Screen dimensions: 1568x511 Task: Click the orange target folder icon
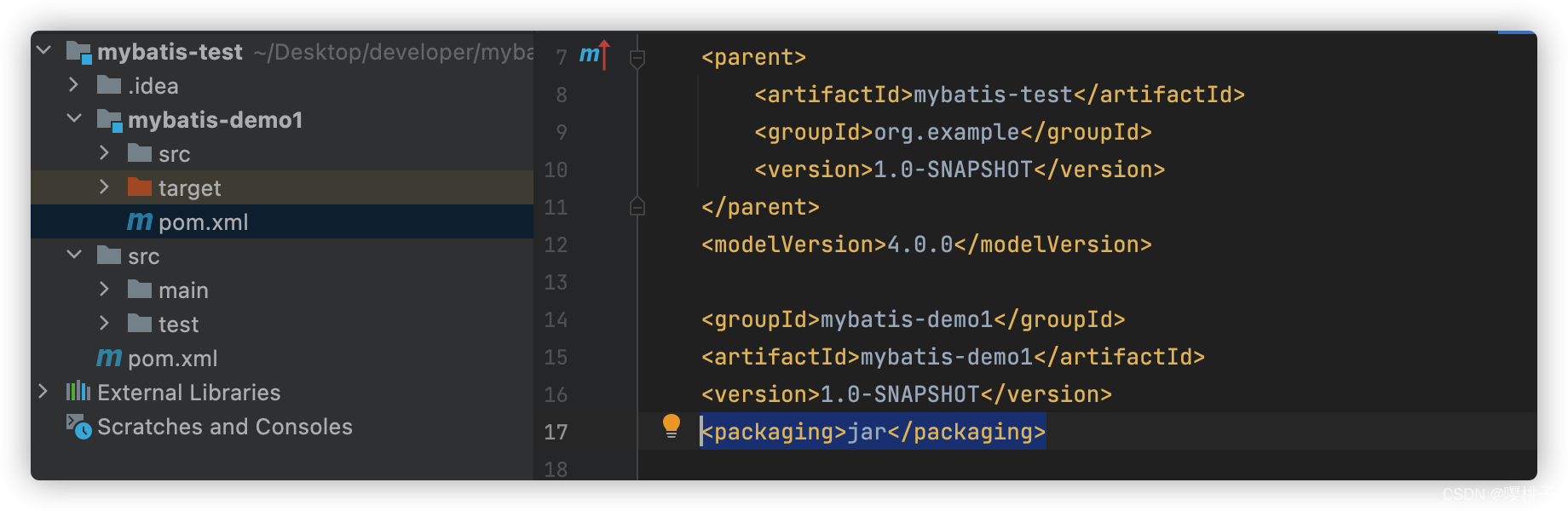click(140, 187)
